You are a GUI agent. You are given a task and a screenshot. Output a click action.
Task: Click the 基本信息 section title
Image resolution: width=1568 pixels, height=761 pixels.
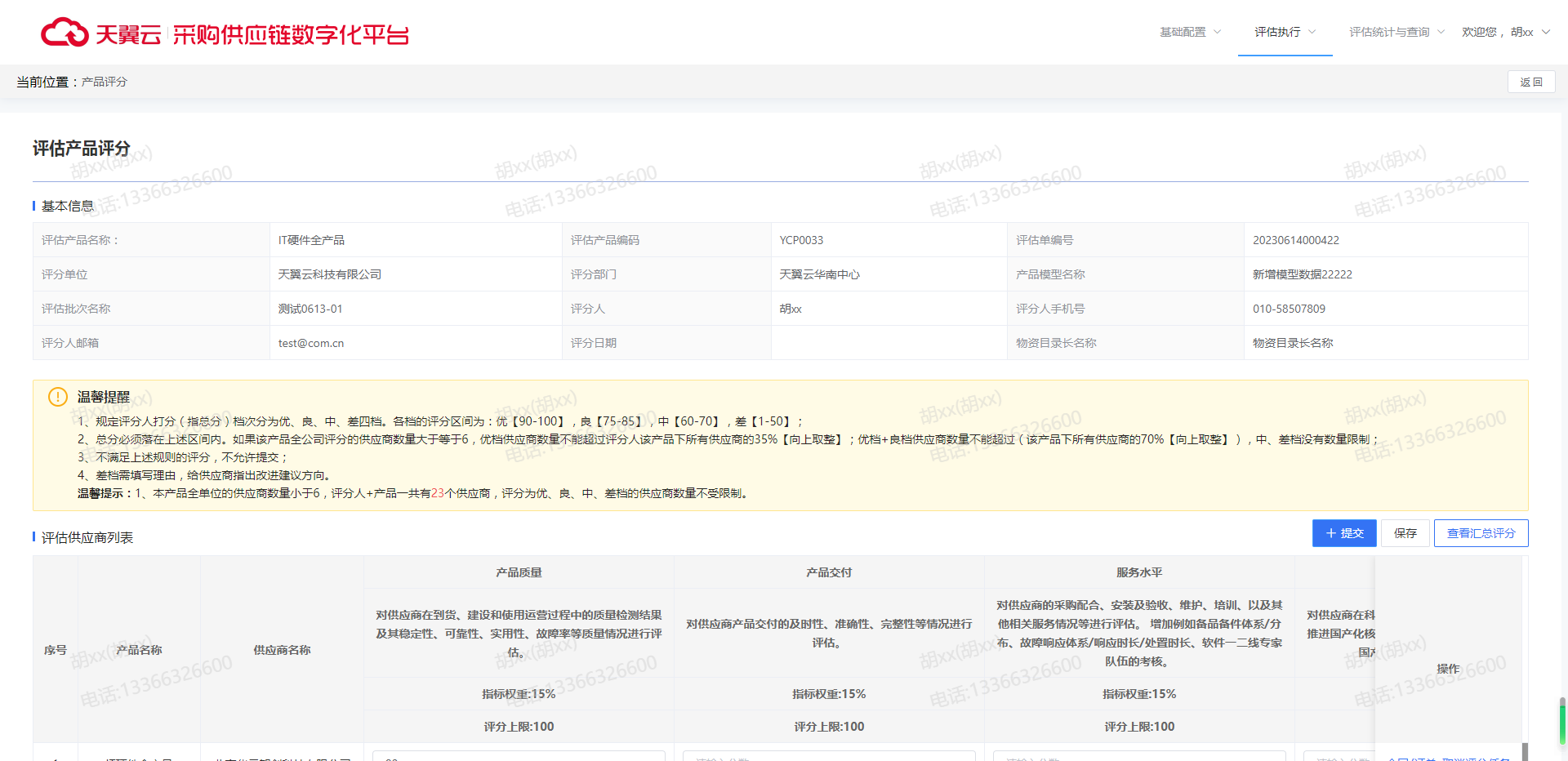pyautogui.click(x=68, y=206)
